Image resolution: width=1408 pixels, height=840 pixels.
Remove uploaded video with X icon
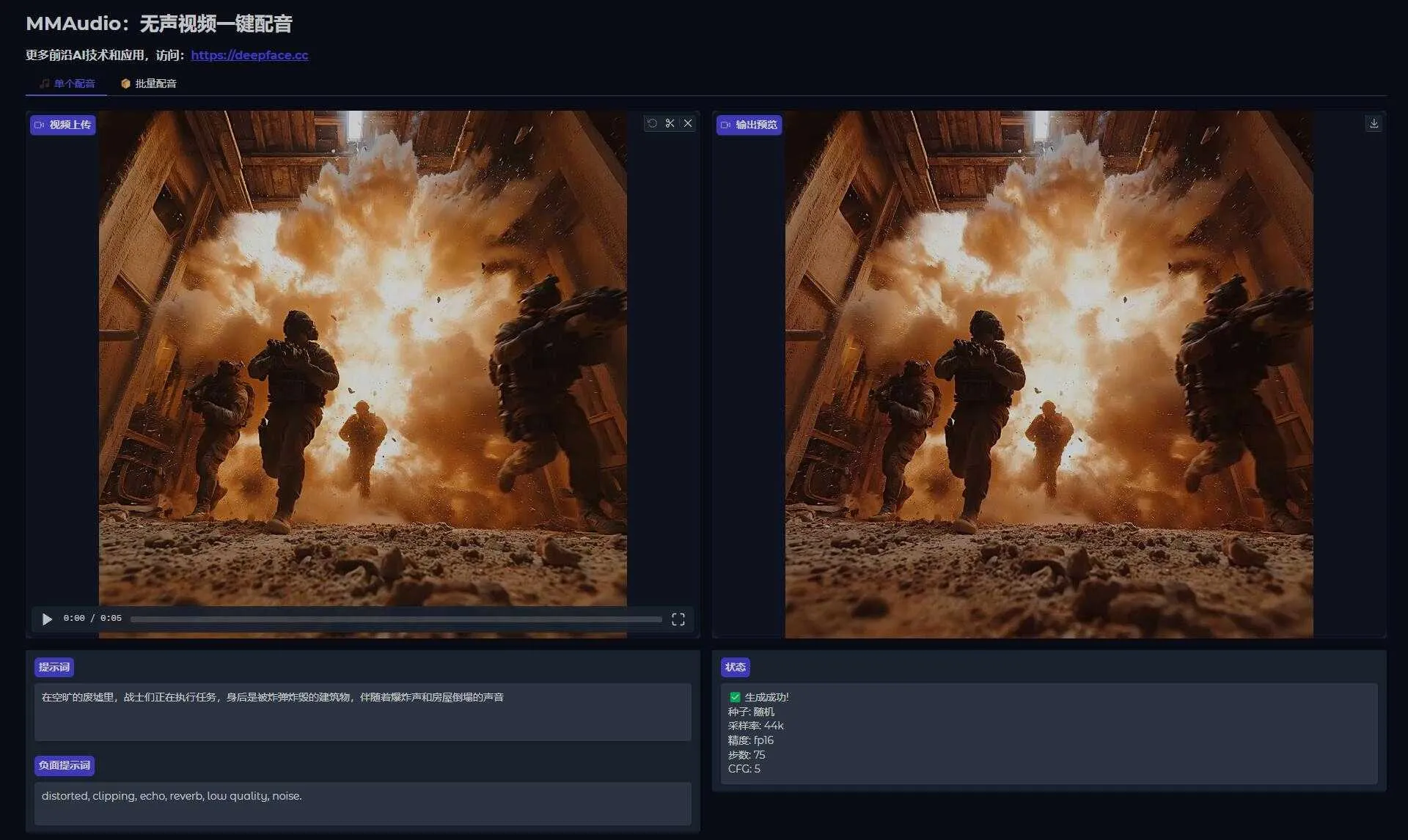pos(688,124)
